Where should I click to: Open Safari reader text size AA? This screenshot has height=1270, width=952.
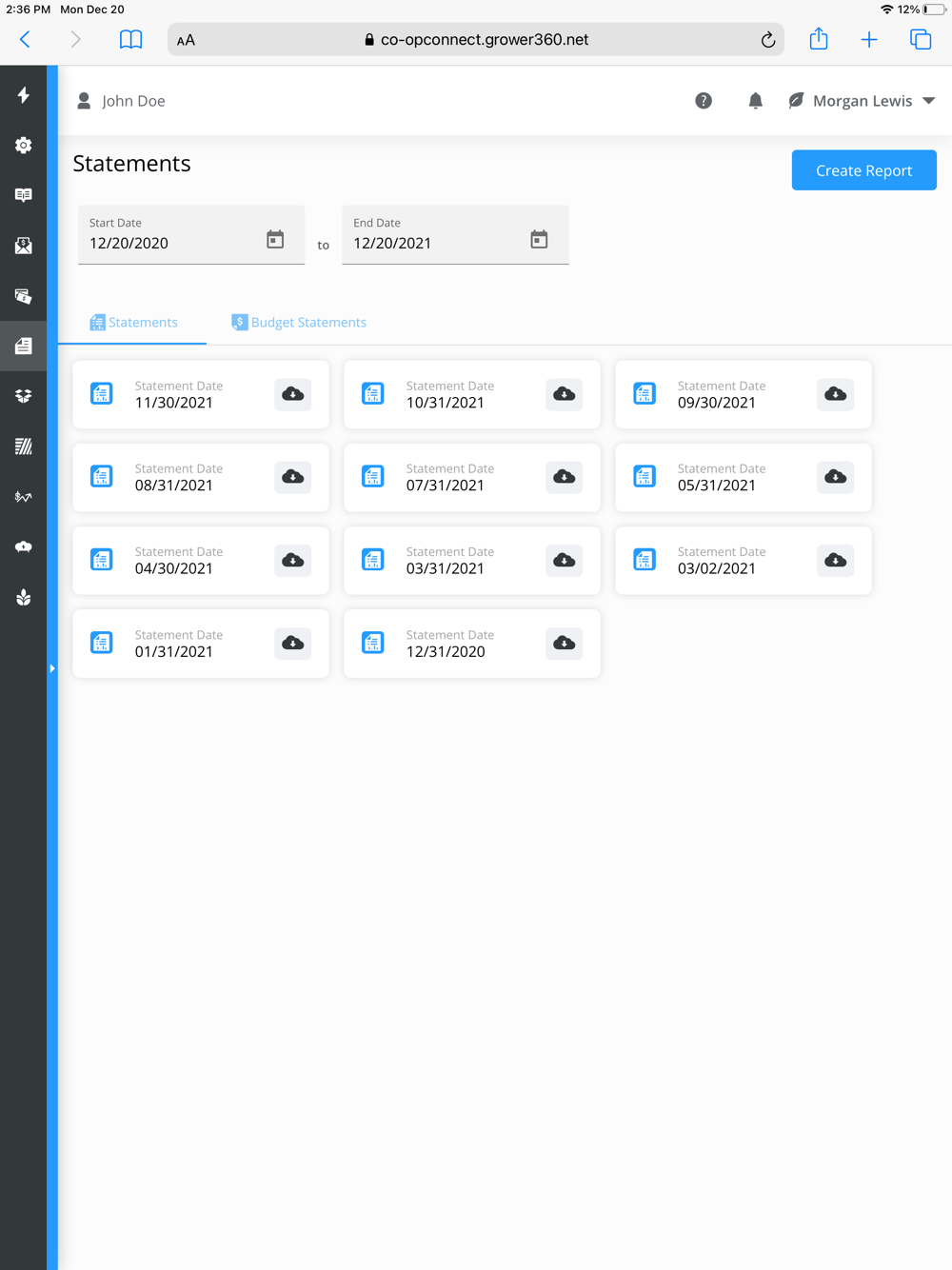187,40
